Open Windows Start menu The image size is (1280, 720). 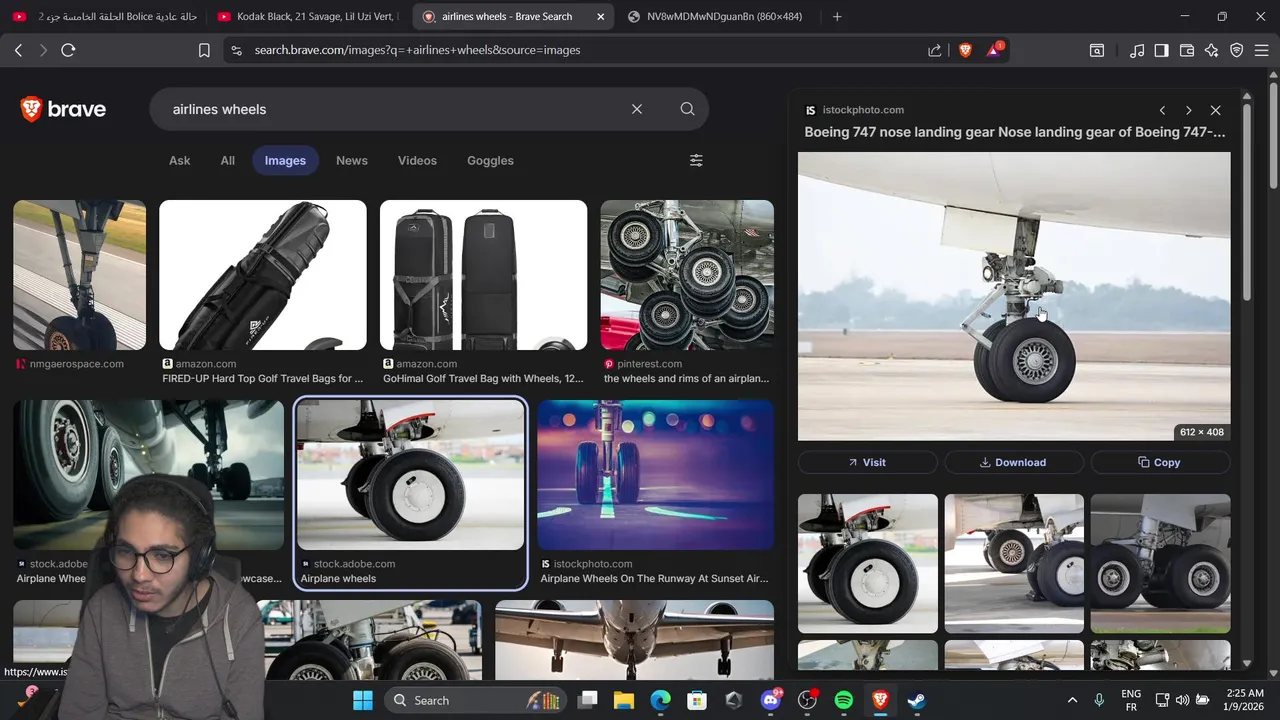(363, 700)
